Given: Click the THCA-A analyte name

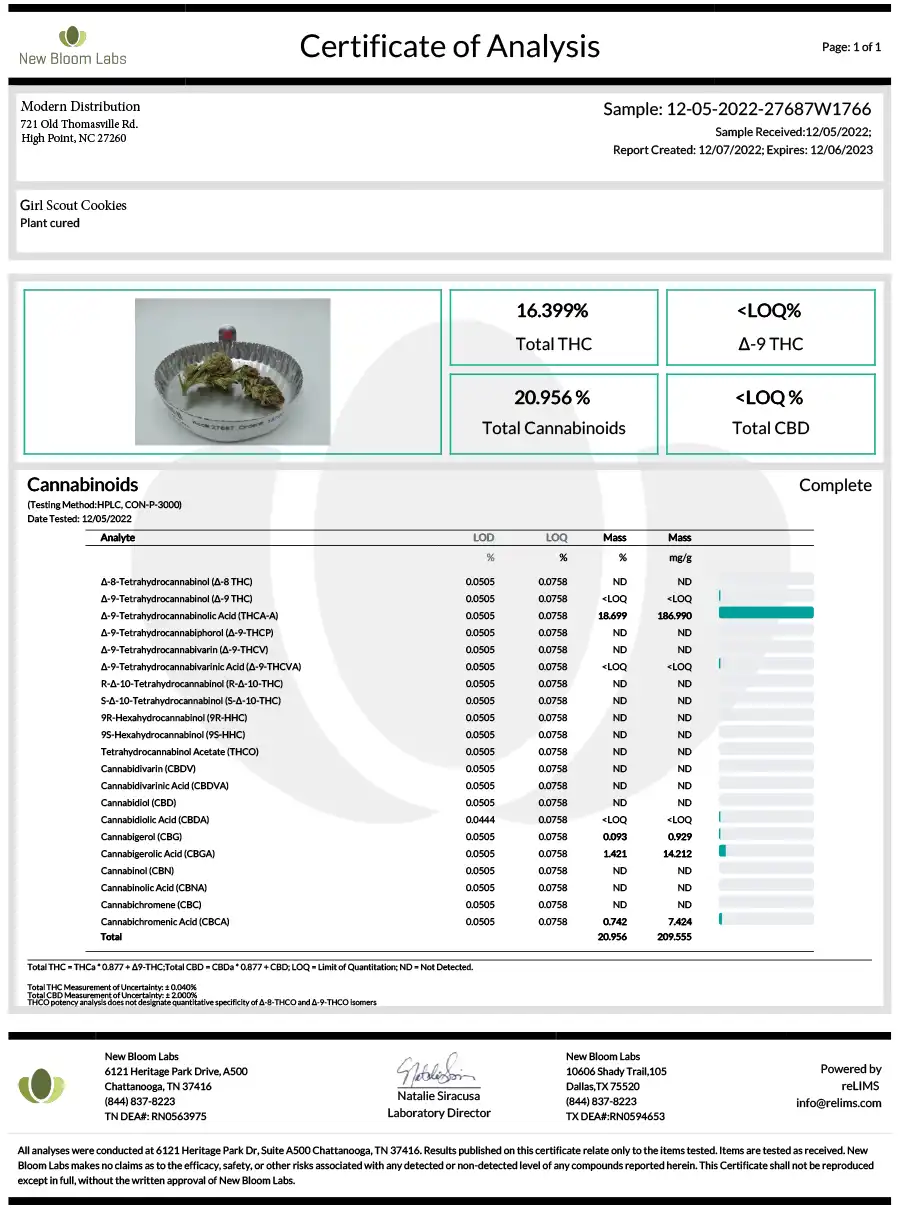Looking at the screenshot, I should click(x=189, y=615).
